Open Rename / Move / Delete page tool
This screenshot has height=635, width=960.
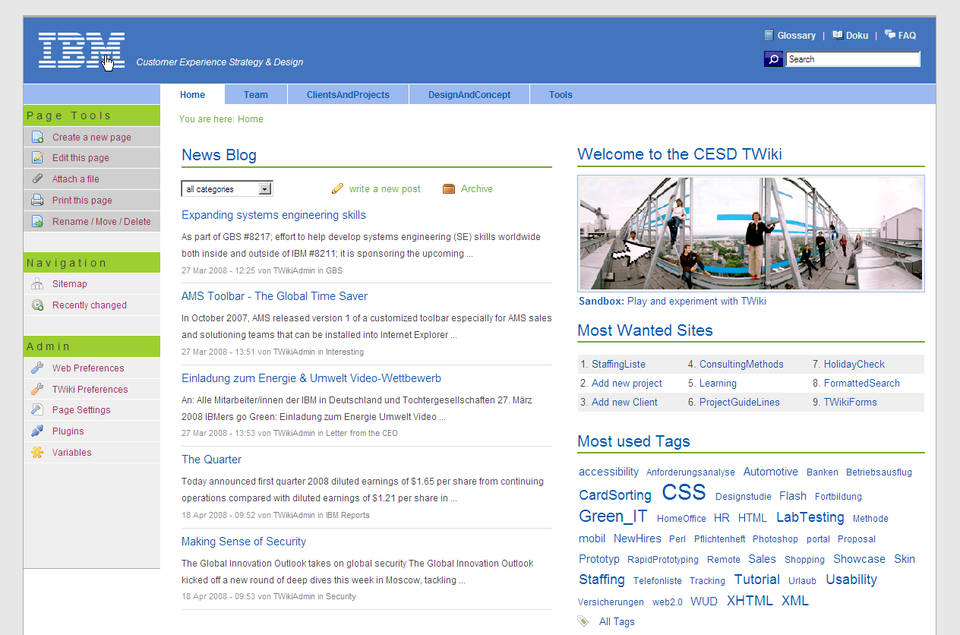(x=101, y=222)
